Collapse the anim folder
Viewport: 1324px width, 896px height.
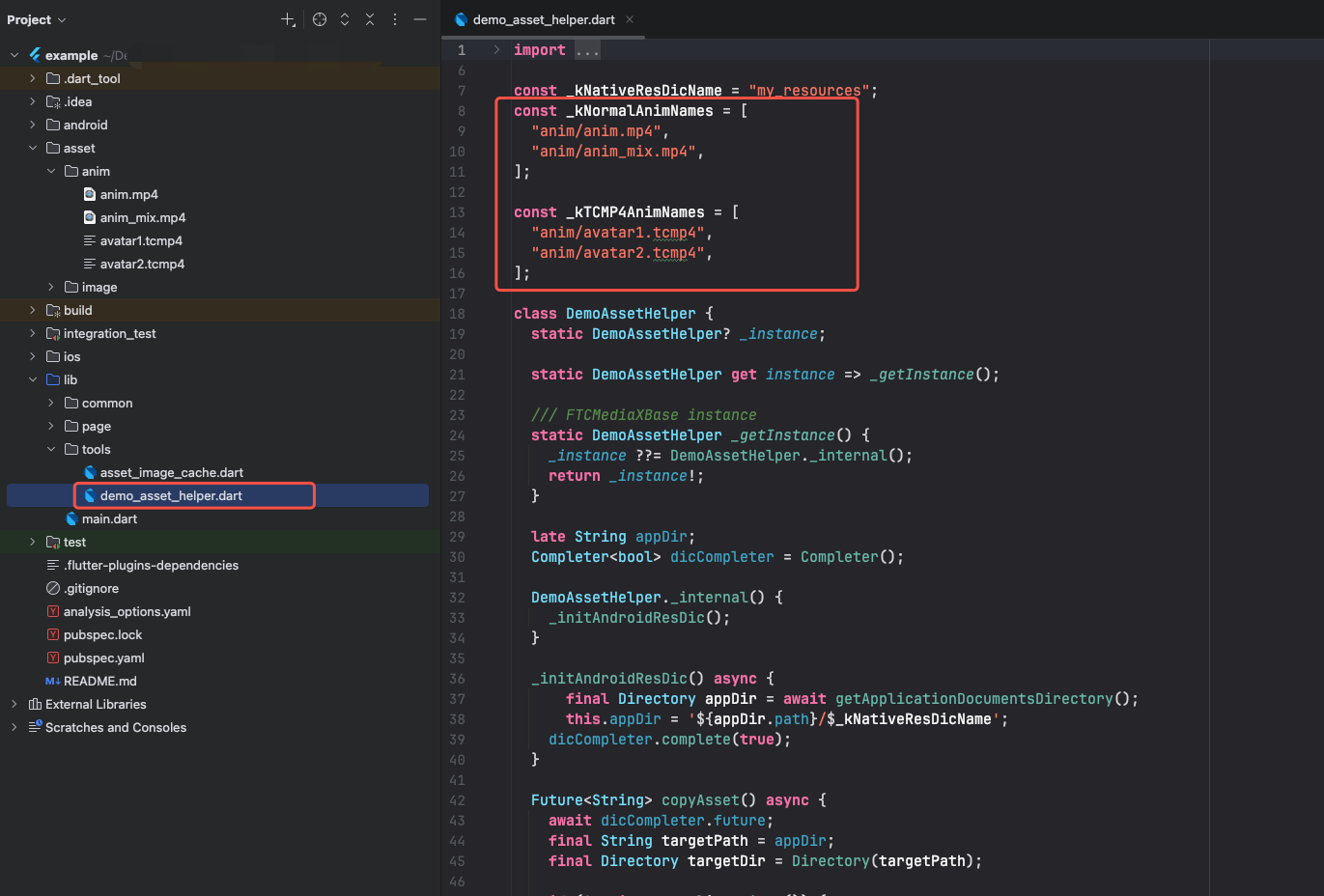pyautogui.click(x=51, y=171)
